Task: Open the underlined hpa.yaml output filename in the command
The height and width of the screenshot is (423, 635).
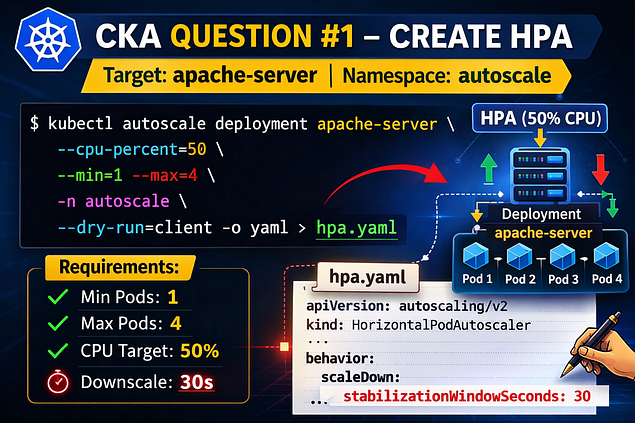Action: click(356, 228)
